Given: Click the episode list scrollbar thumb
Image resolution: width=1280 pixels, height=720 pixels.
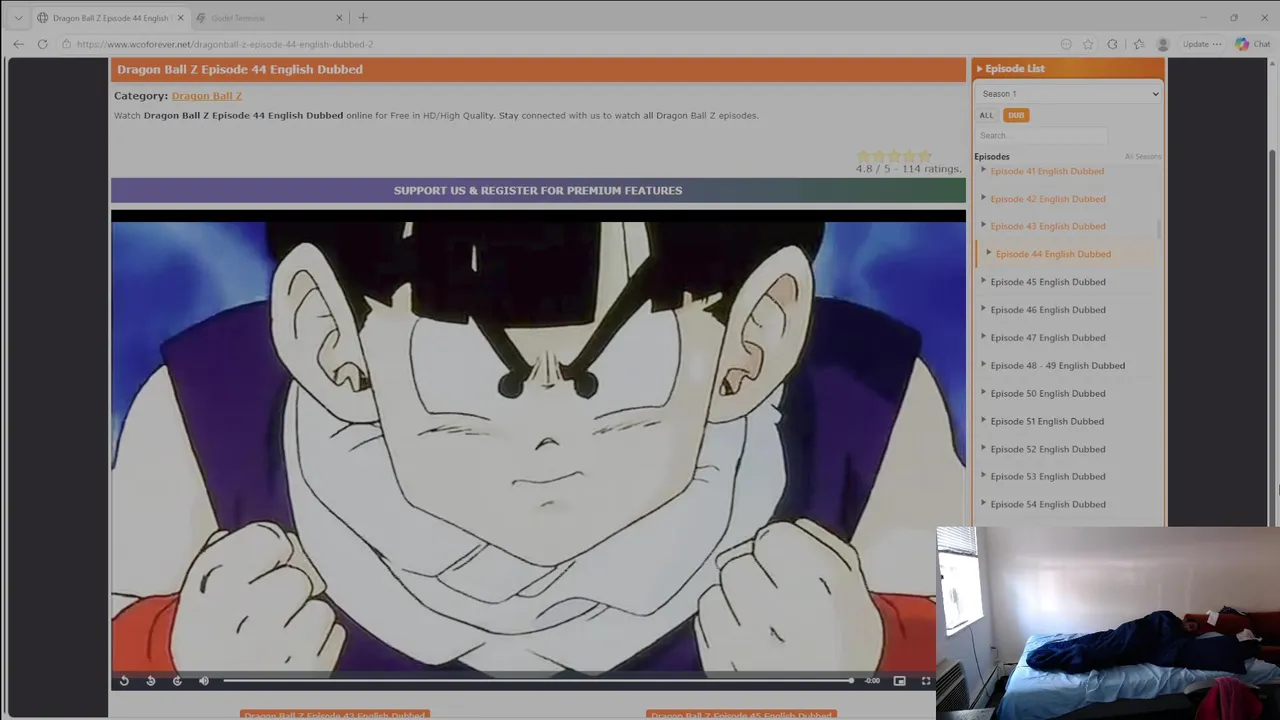Looking at the screenshot, I should (x=1159, y=229).
